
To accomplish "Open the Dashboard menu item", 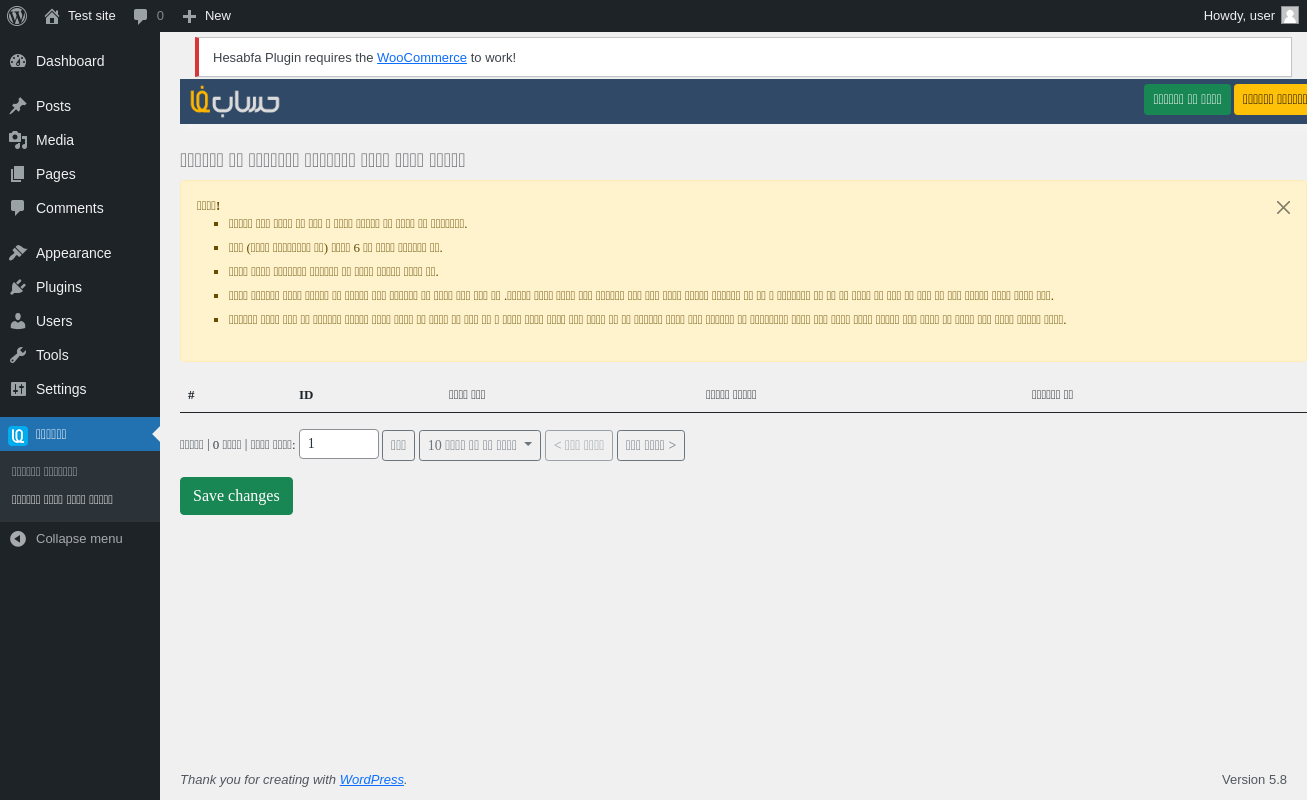I will [x=80, y=61].
